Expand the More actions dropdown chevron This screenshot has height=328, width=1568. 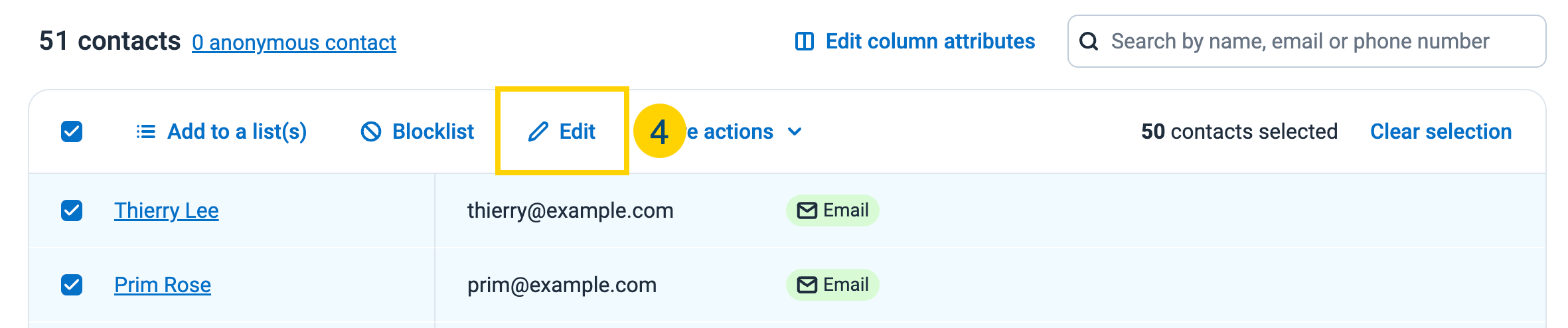coord(795,131)
